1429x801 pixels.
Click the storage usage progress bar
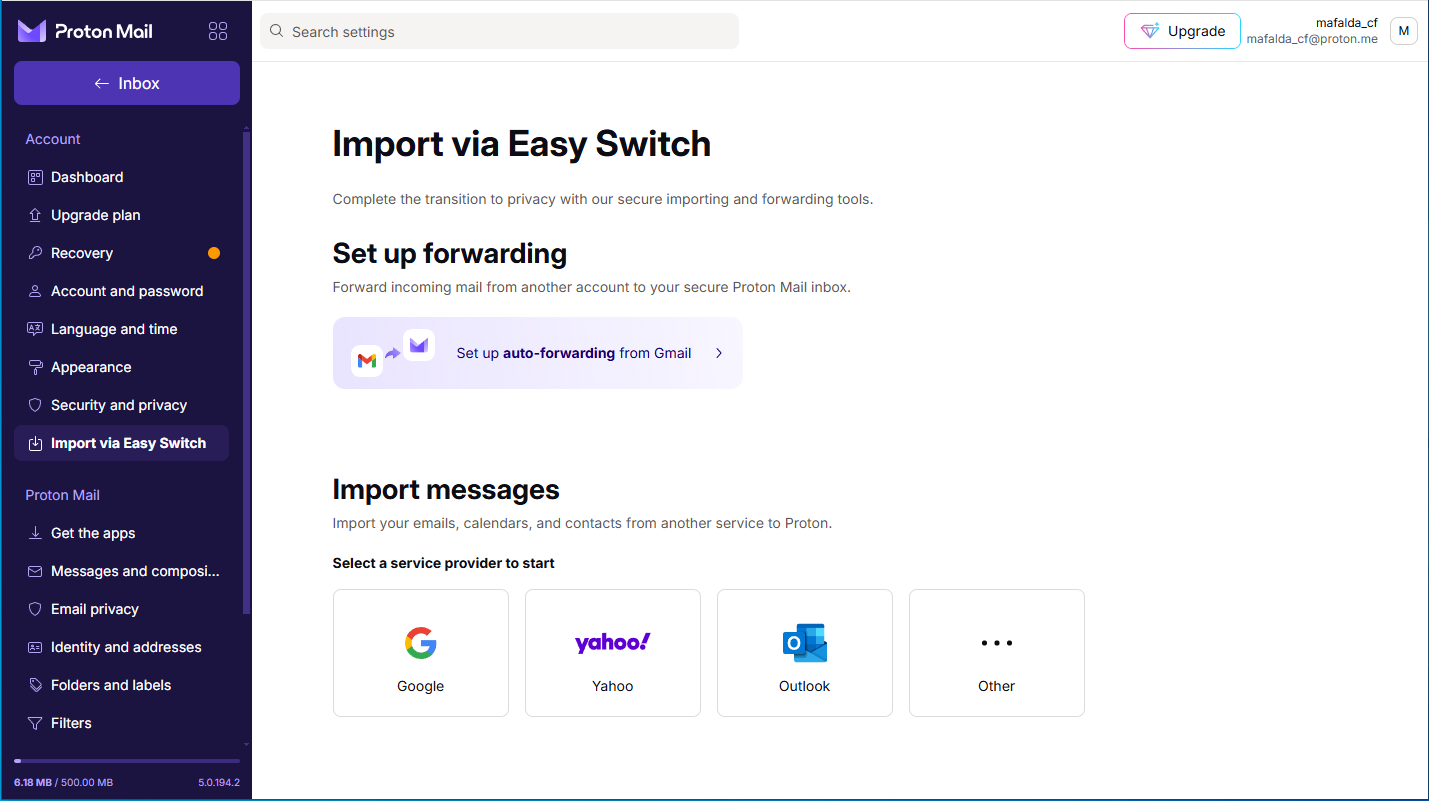127,761
